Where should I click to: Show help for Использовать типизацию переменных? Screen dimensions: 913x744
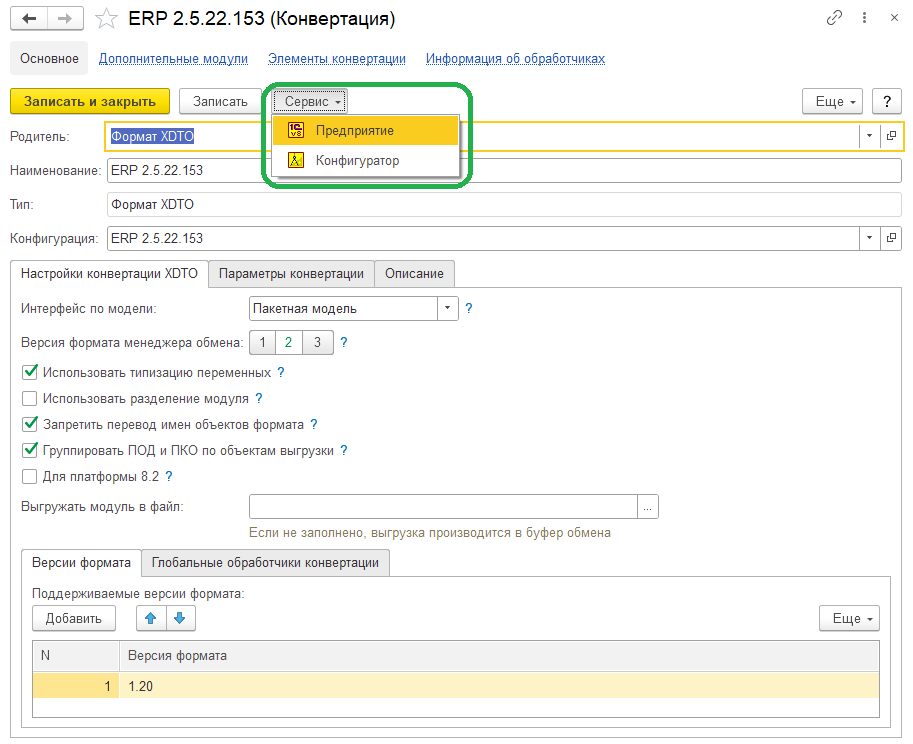[x=281, y=373]
